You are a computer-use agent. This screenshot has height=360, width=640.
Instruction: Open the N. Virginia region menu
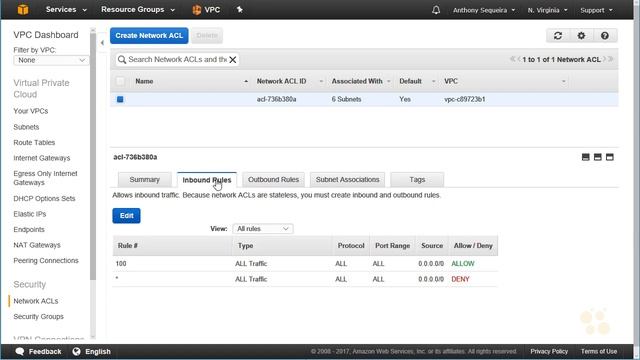547,10
